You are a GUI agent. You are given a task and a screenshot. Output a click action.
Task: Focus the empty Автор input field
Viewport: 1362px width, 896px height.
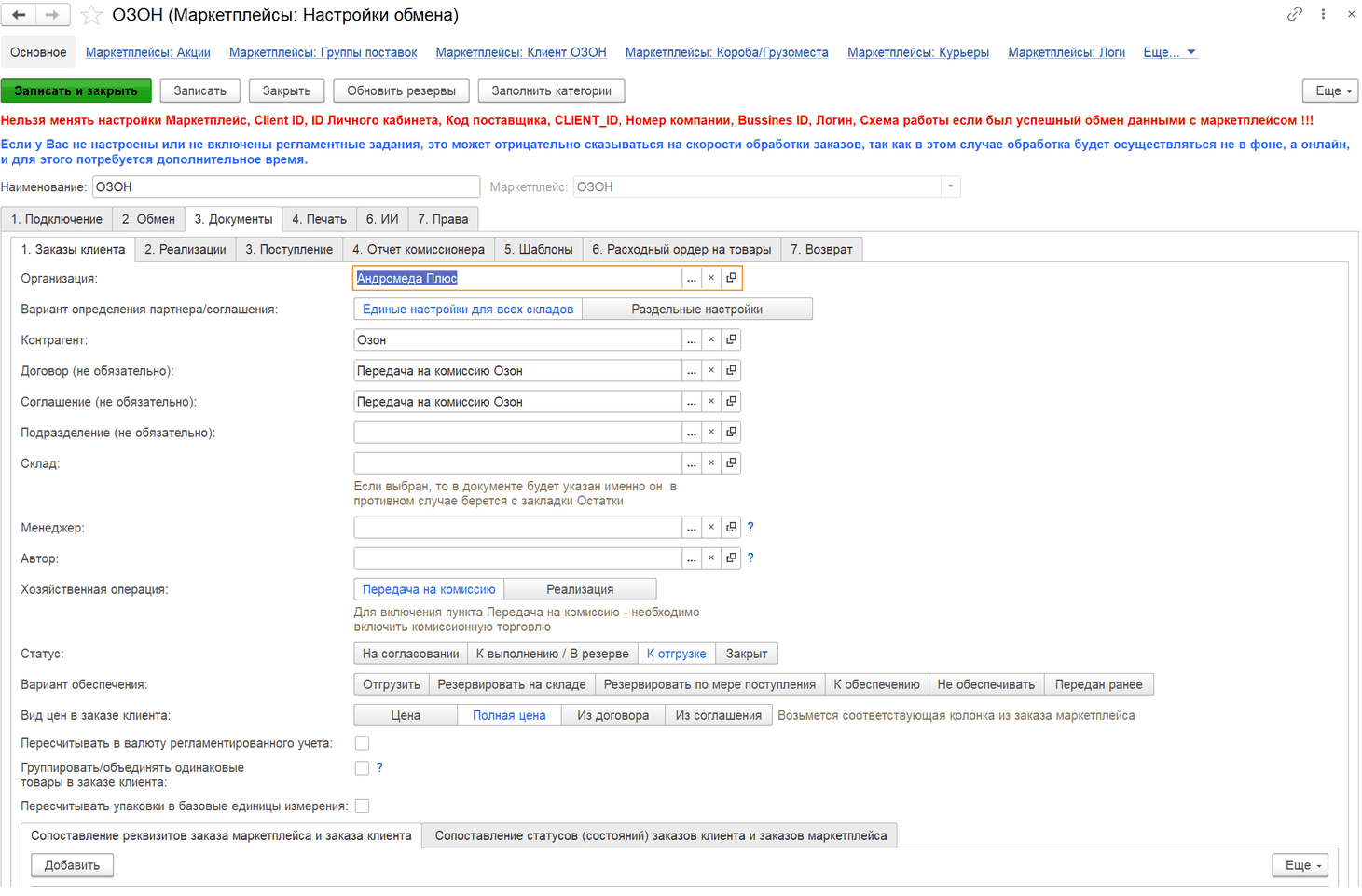(517, 558)
